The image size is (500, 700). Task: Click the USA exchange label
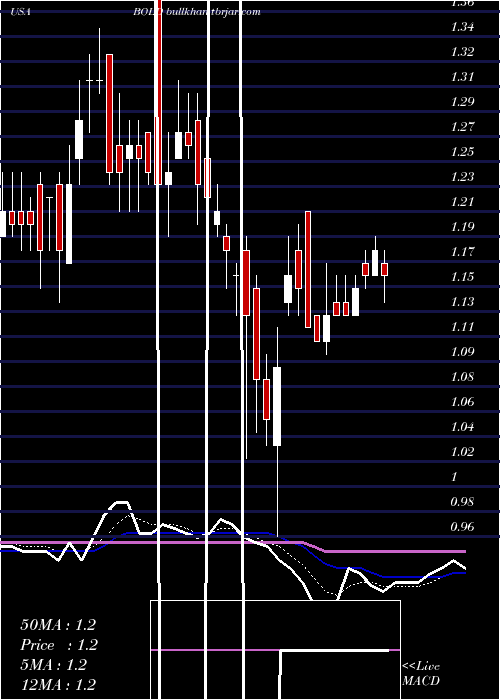click(21, 12)
